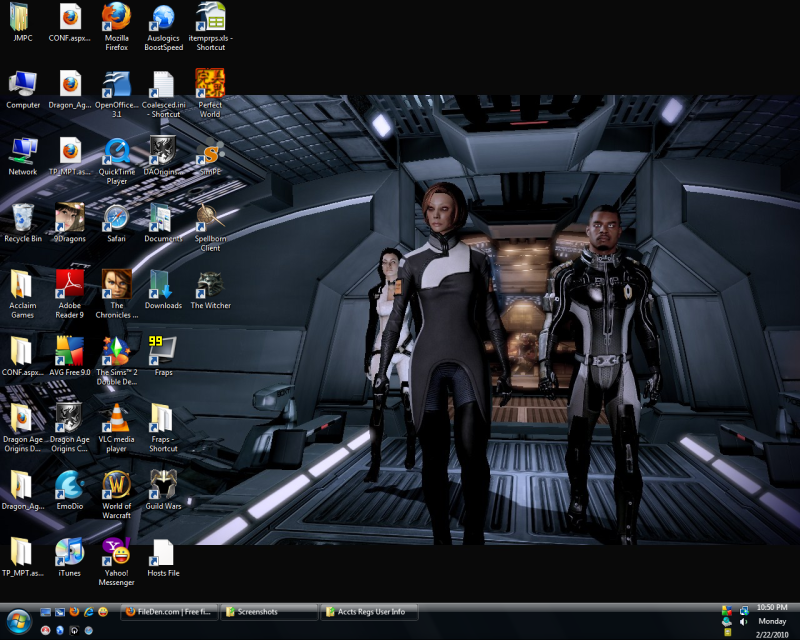The height and width of the screenshot is (640, 800).
Task: Switch to Screenshots folder taskbar button
Action: pyautogui.click(x=268, y=612)
